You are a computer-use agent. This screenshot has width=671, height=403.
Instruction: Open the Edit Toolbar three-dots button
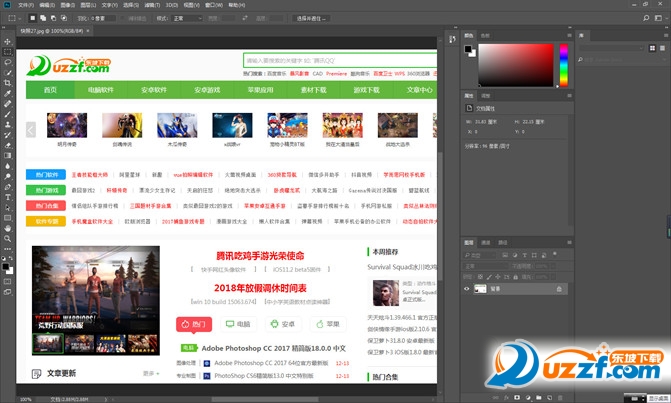[x=7, y=249]
